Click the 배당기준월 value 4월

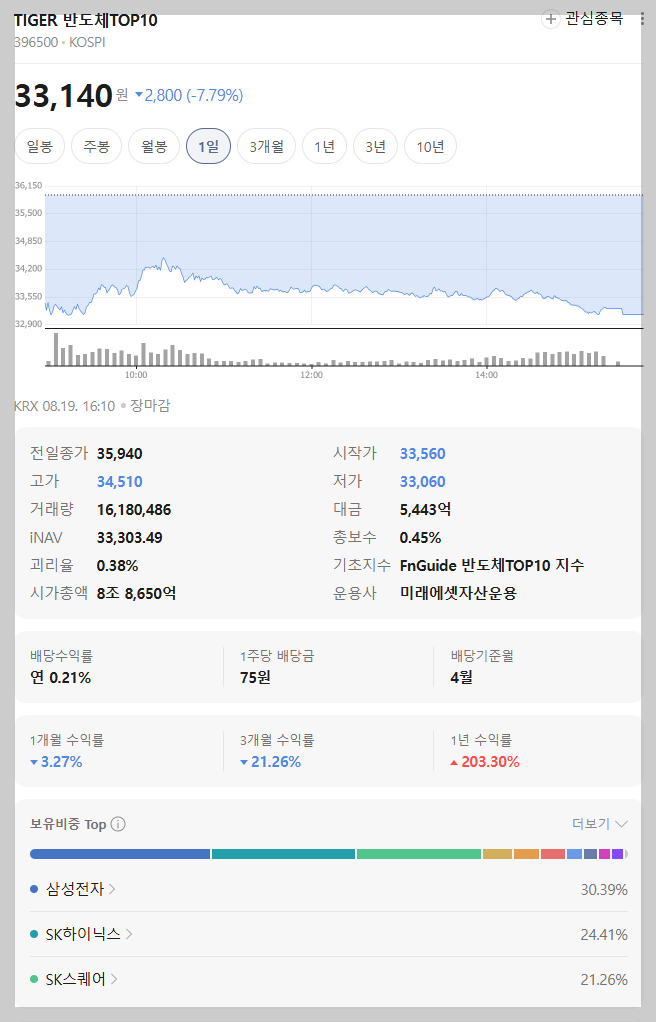pyautogui.click(x=462, y=678)
